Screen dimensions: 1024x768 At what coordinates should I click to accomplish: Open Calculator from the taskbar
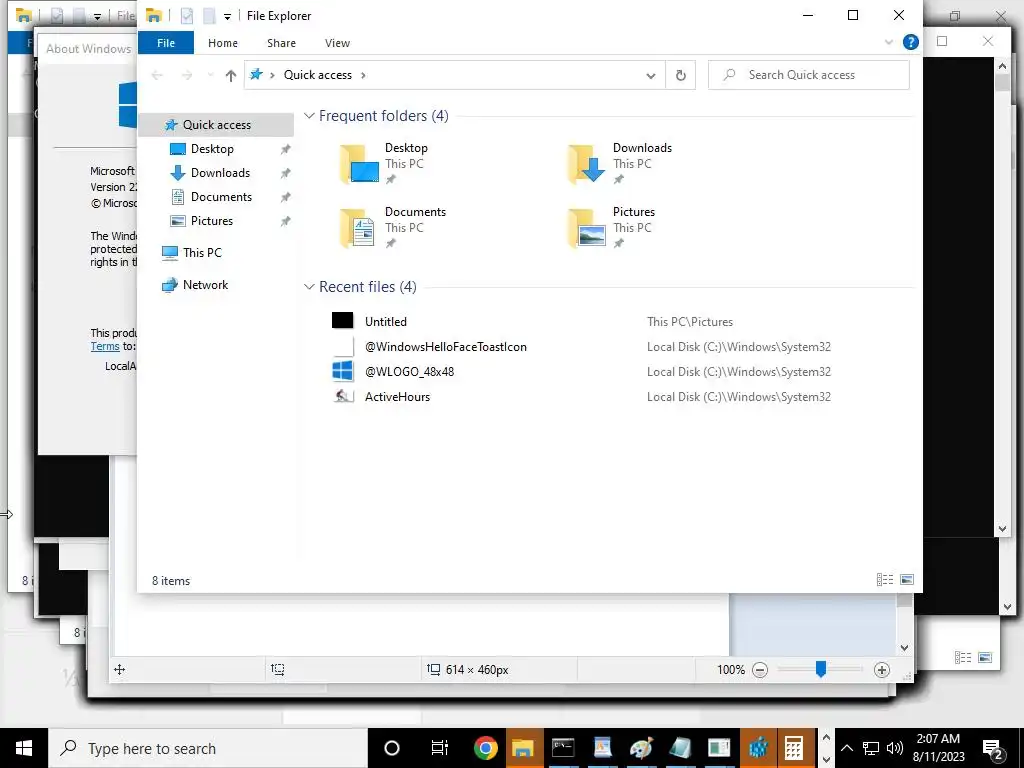coord(793,748)
